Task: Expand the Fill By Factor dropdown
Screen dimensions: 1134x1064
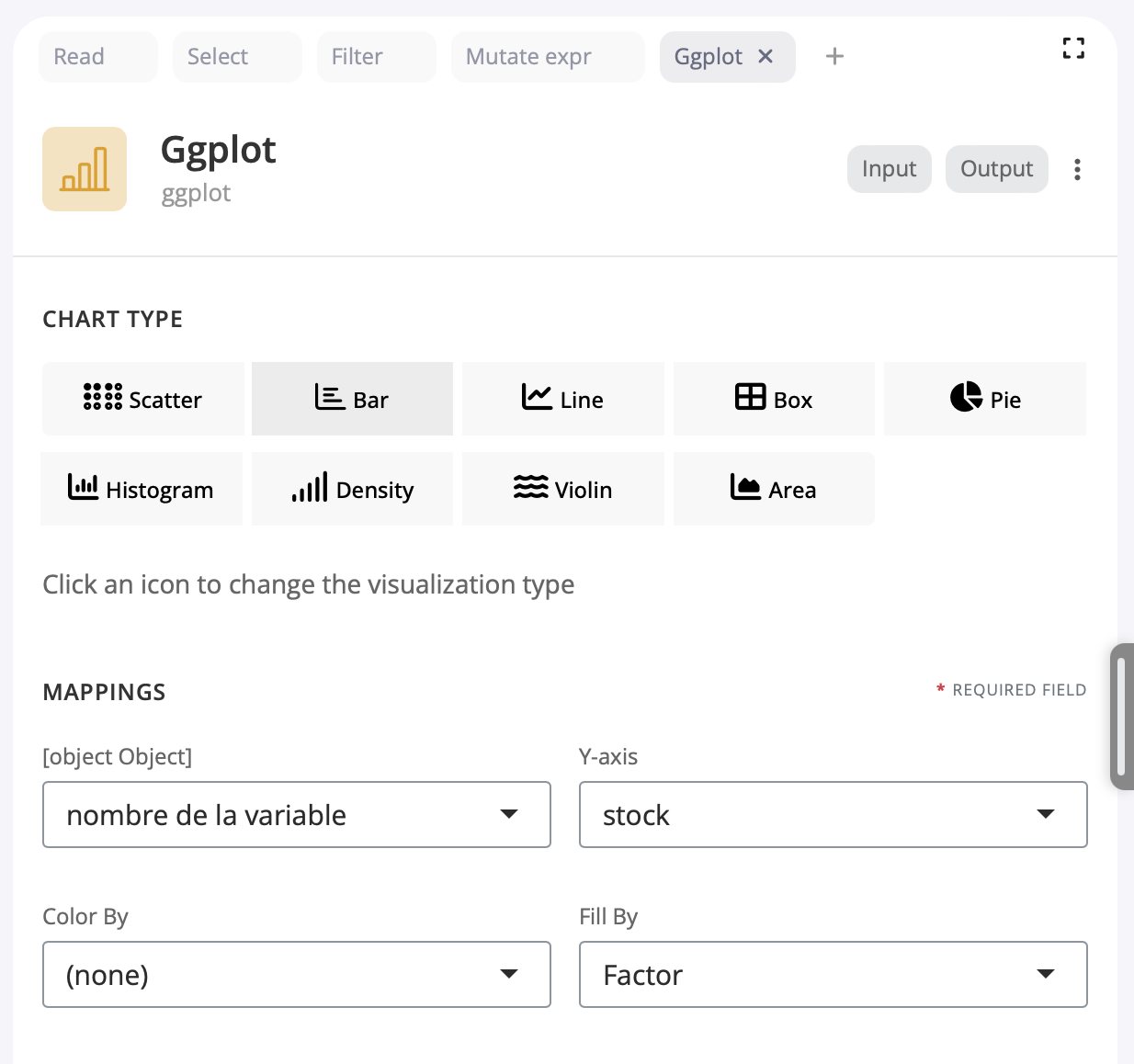Action: (x=833, y=974)
